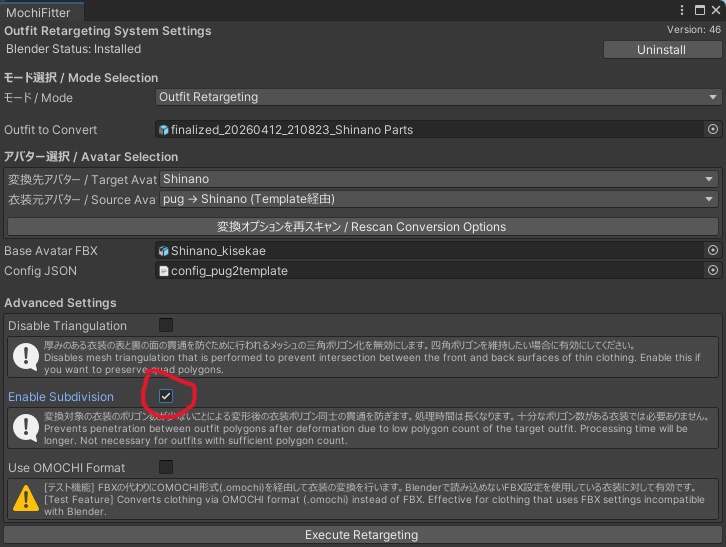The width and height of the screenshot is (726, 547).
Task: Open the MochiFitter window options menu
Action: (682, 10)
